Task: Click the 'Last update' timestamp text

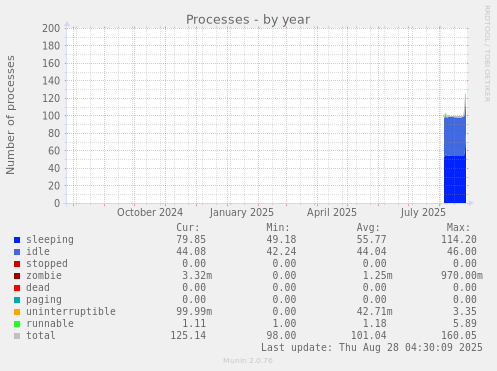Action: coord(372,348)
